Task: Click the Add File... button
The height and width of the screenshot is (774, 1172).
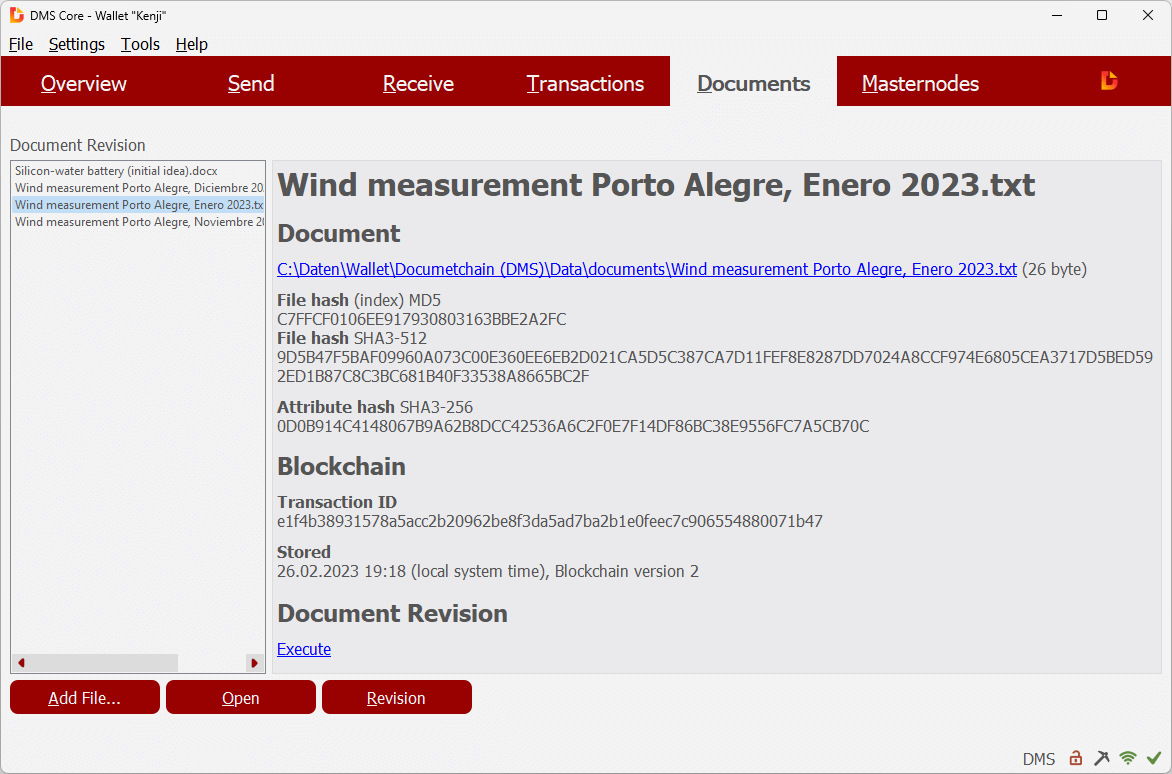Action: (x=84, y=697)
